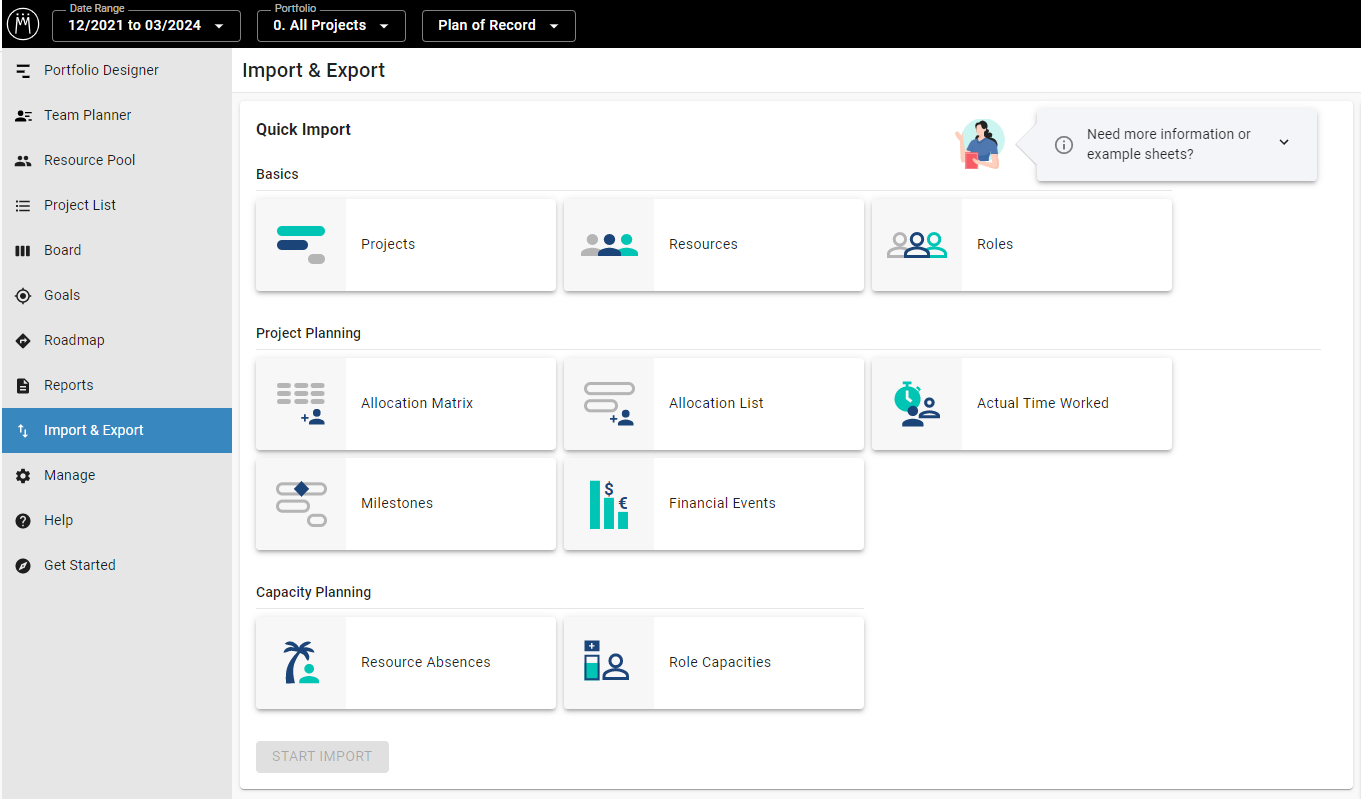Click the info circle icon in help box
The width and height of the screenshot is (1361, 799).
1064,145
